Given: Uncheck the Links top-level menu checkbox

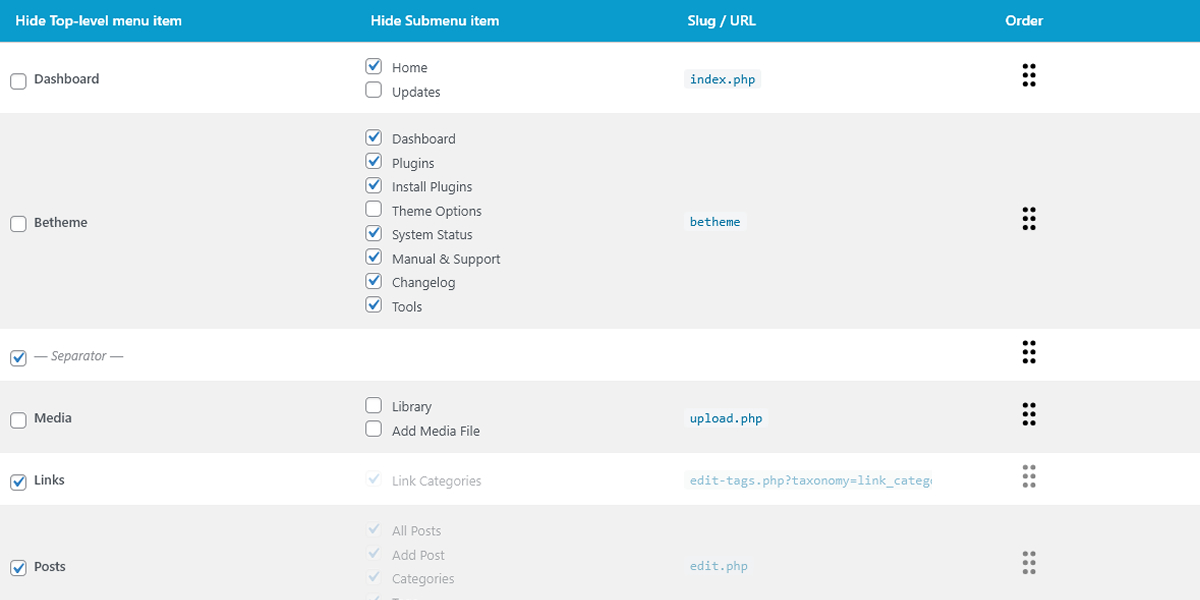Looking at the screenshot, I should tap(18, 482).
